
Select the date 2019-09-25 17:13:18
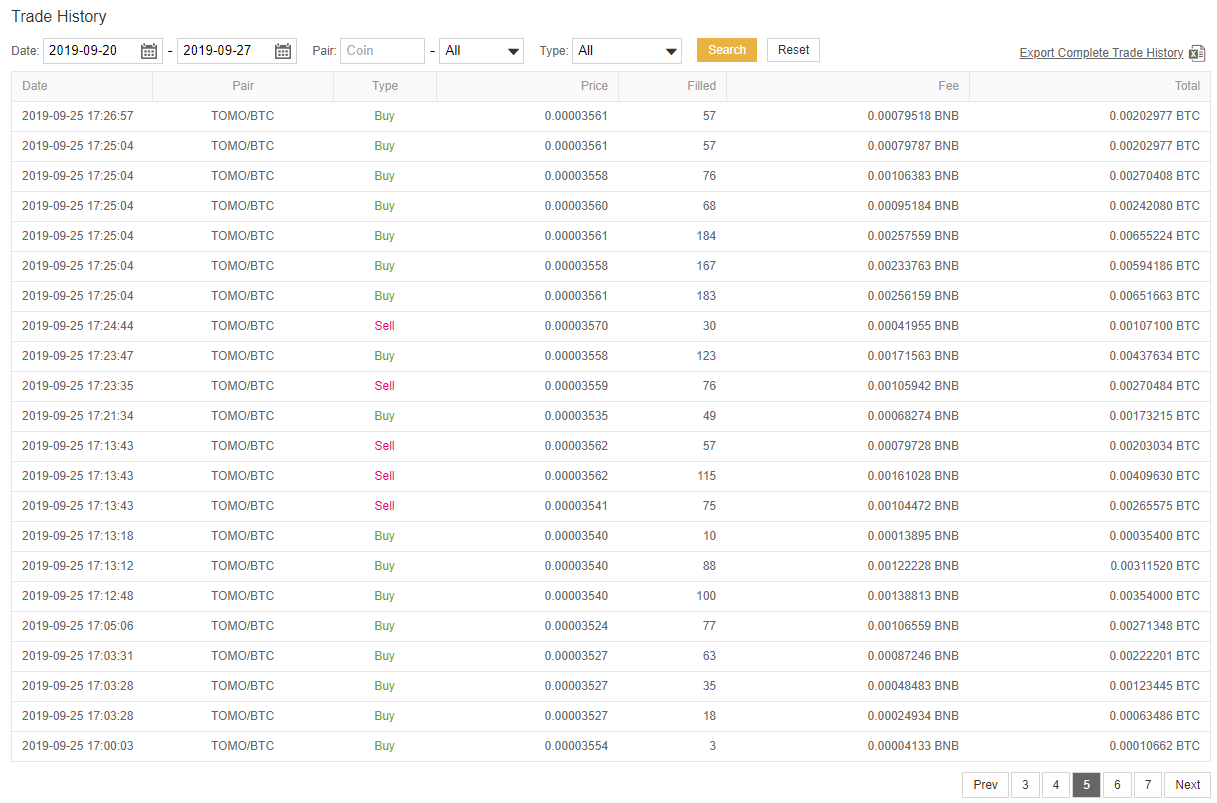click(x=77, y=536)
